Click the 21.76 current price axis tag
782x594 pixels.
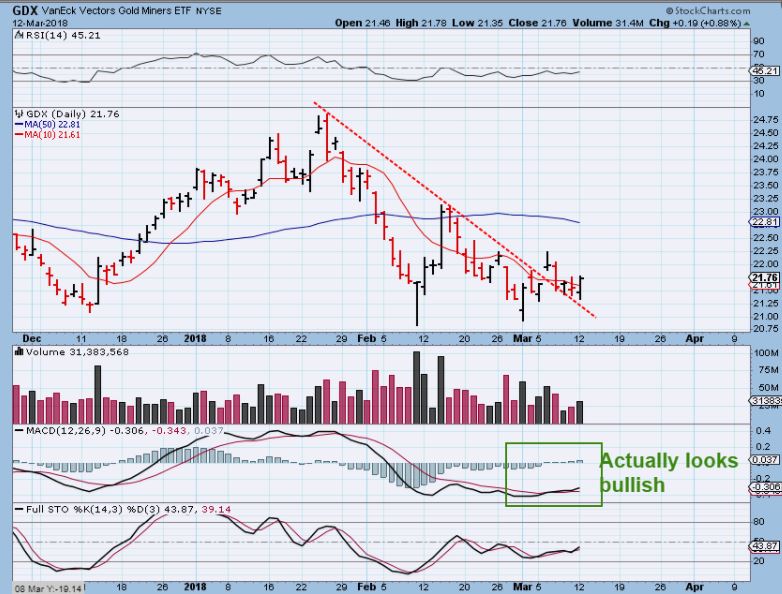pos(765,278)
